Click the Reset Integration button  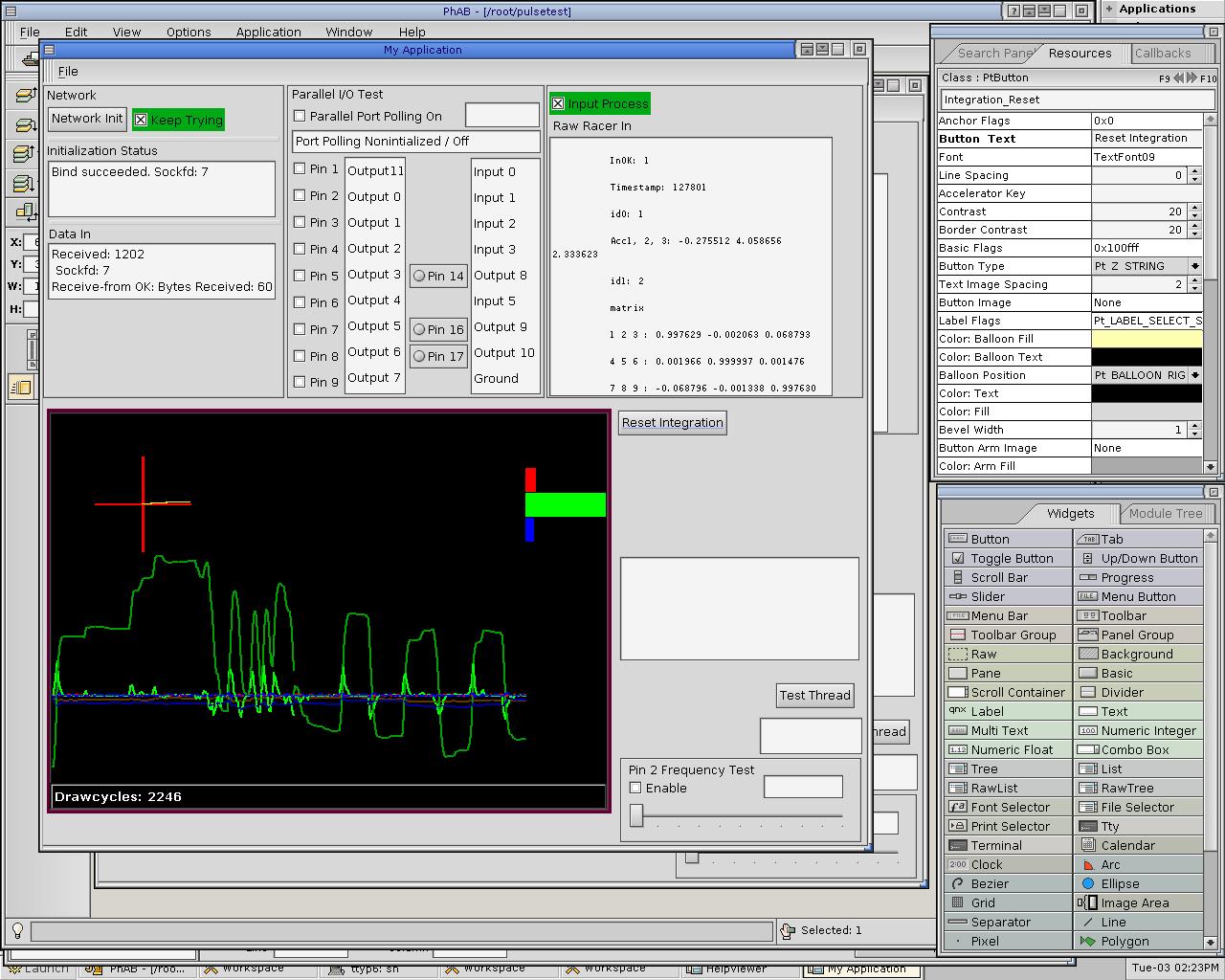point(672,423)
